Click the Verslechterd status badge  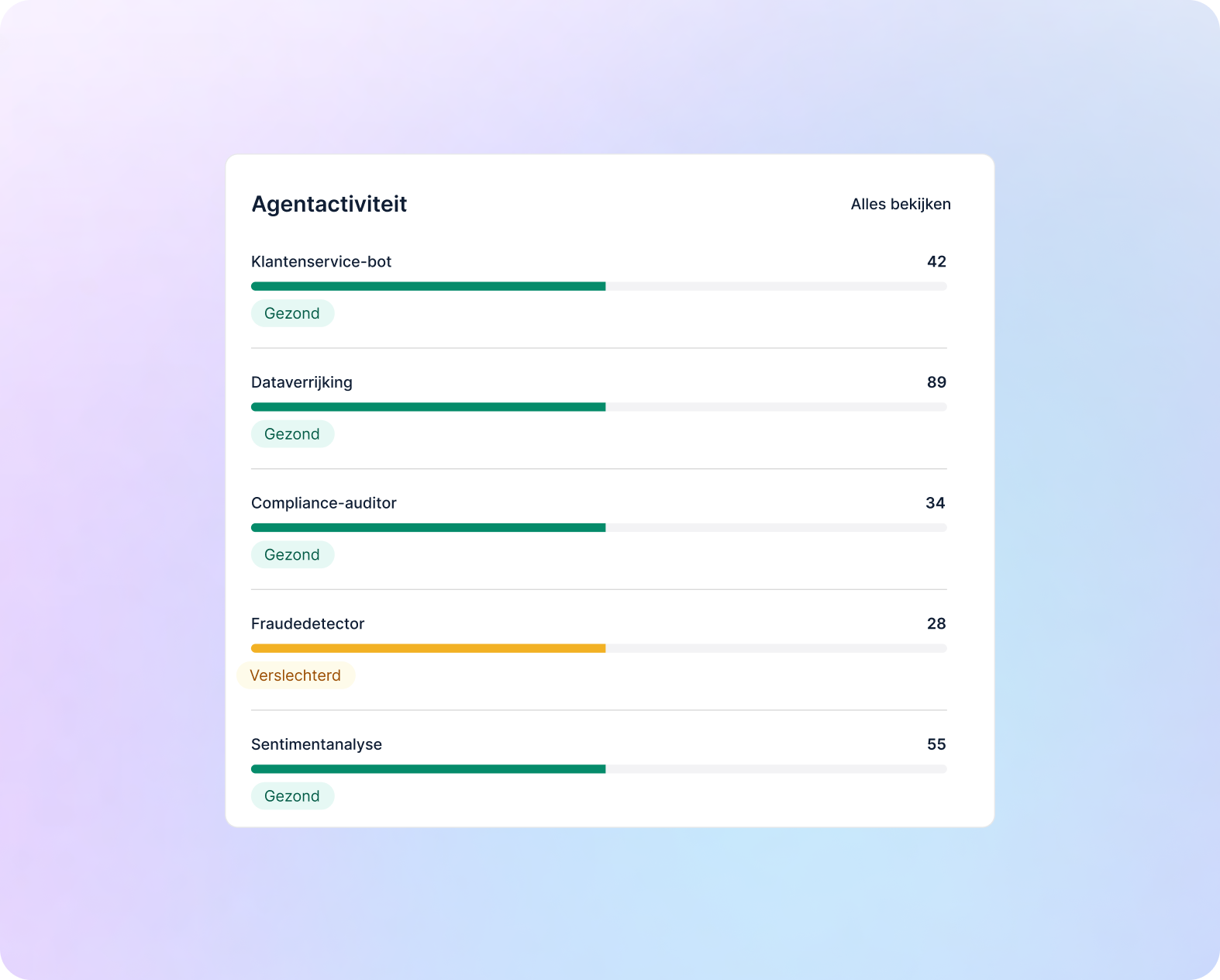295,675
